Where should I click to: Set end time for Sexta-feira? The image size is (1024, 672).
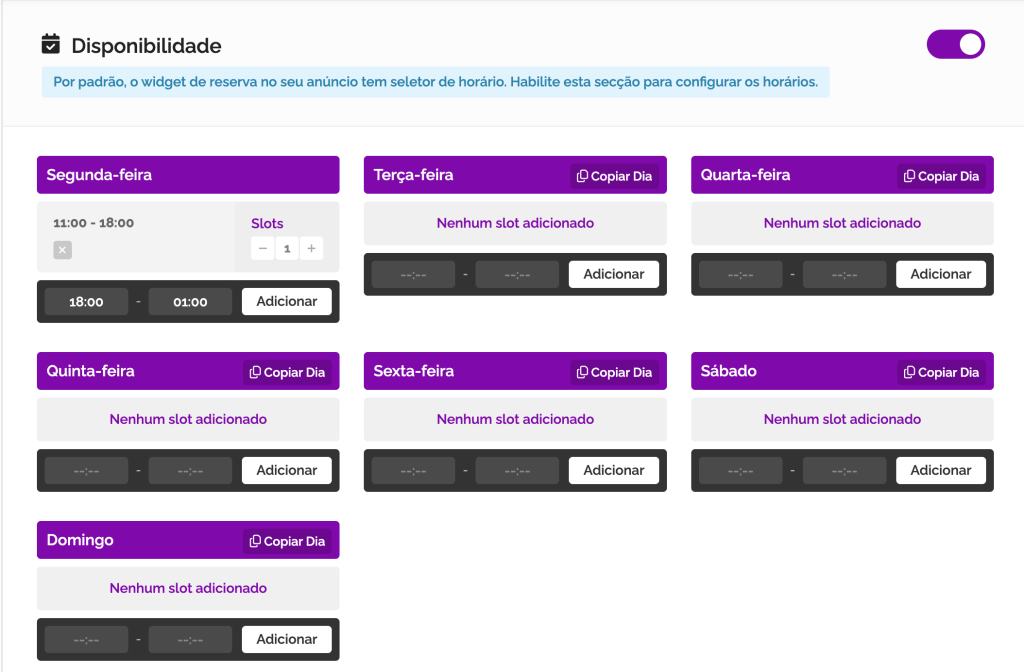point(517,471)
